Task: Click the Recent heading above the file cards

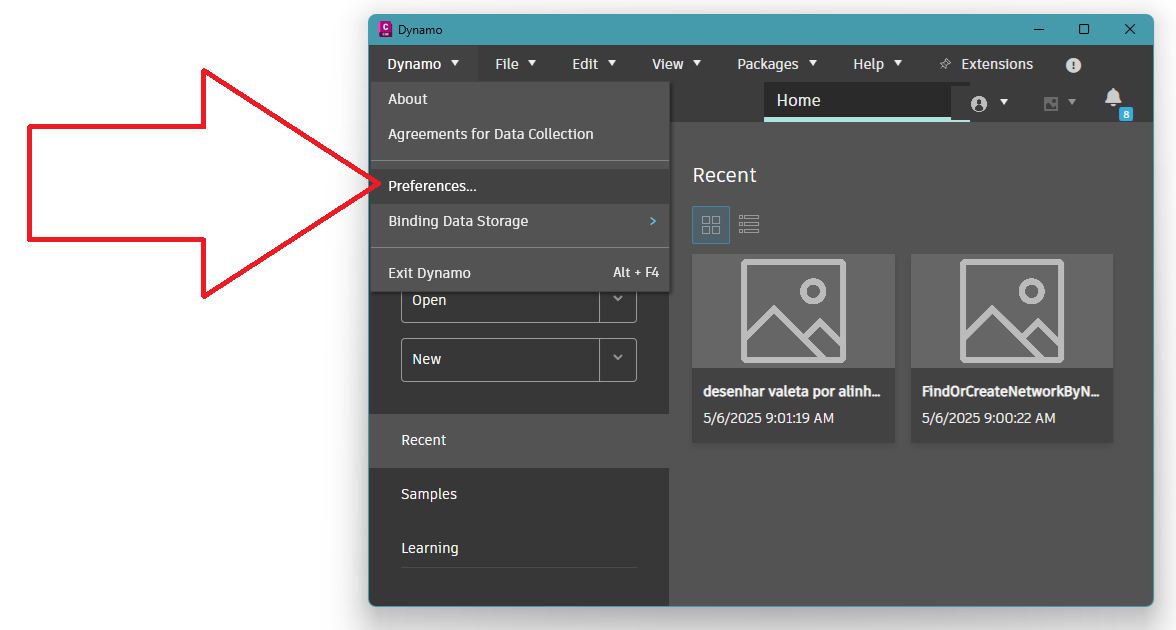Action: [724, 176]
